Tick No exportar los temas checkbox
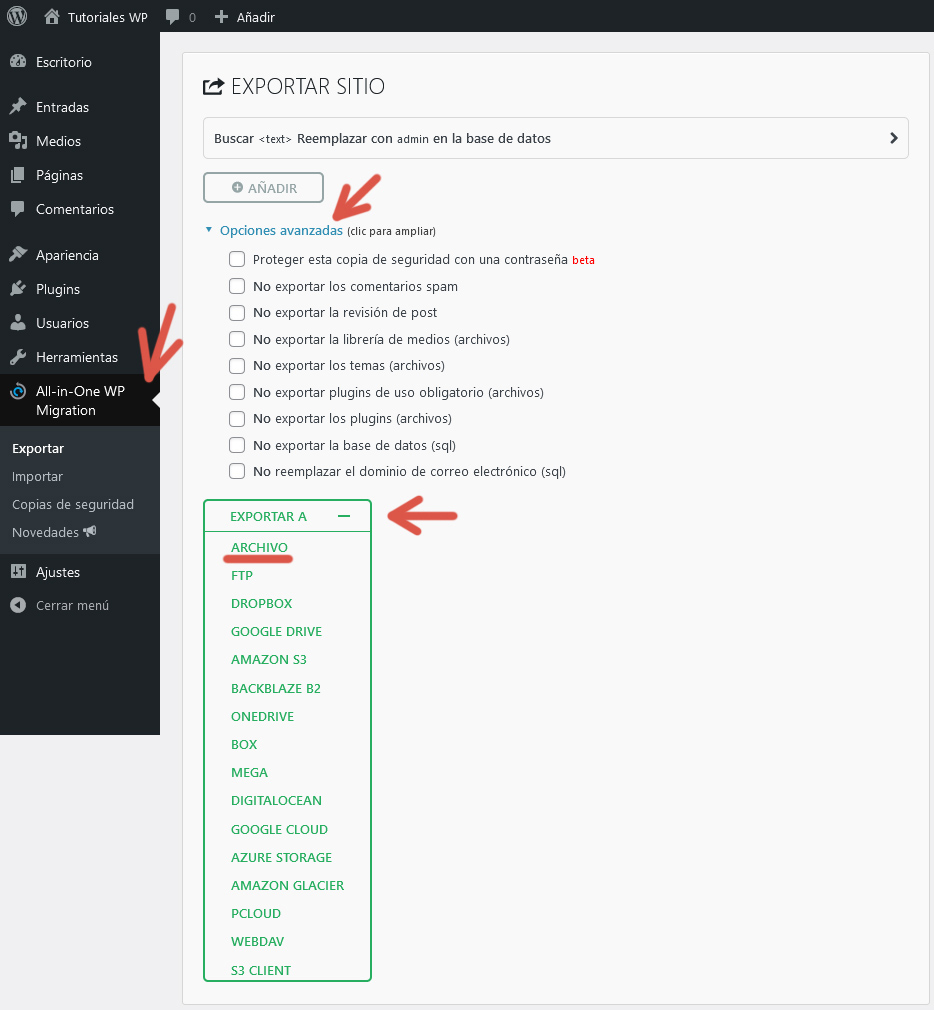 [x=237, y=366]
